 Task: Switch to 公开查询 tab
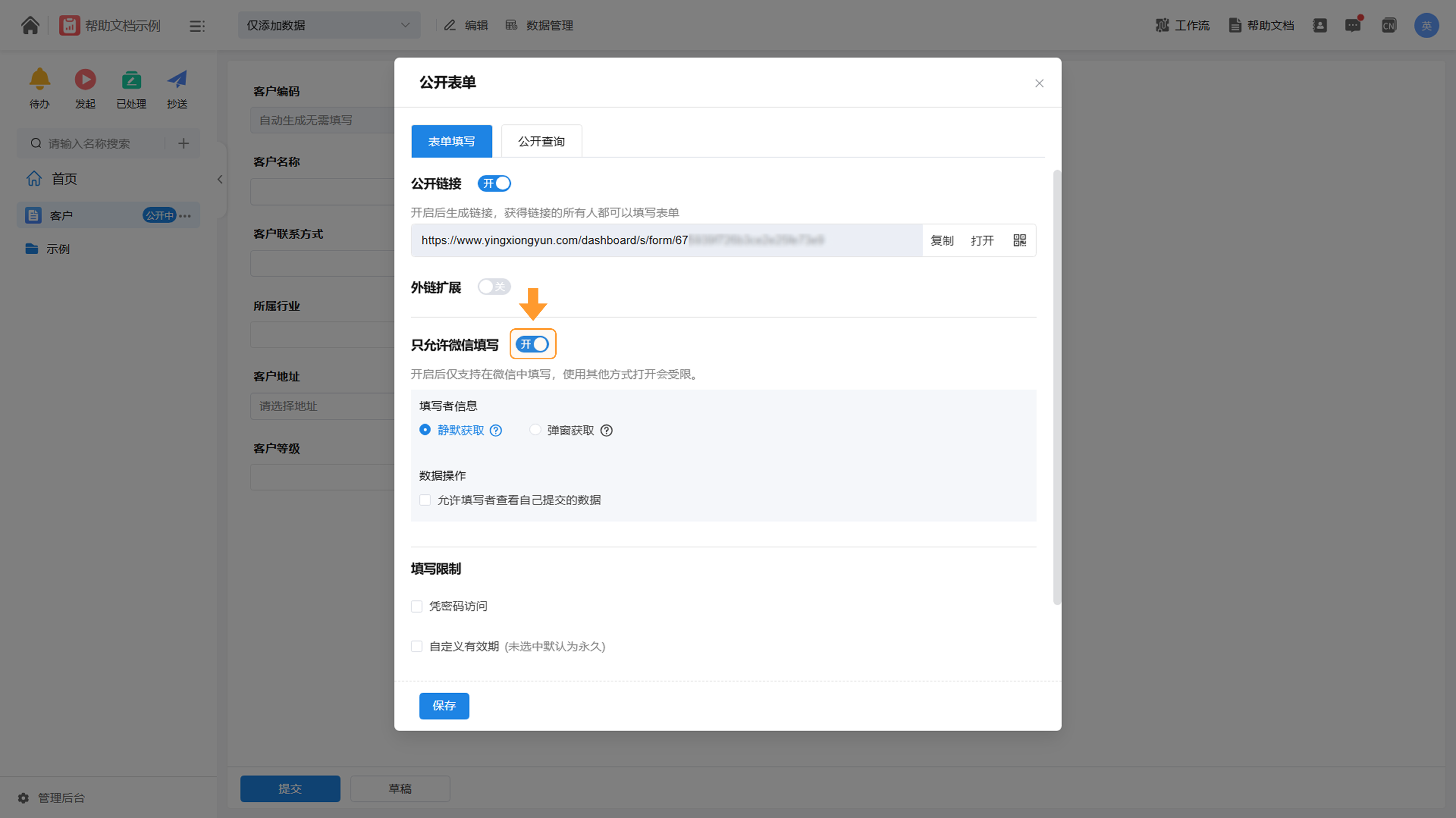pos(541,141)
